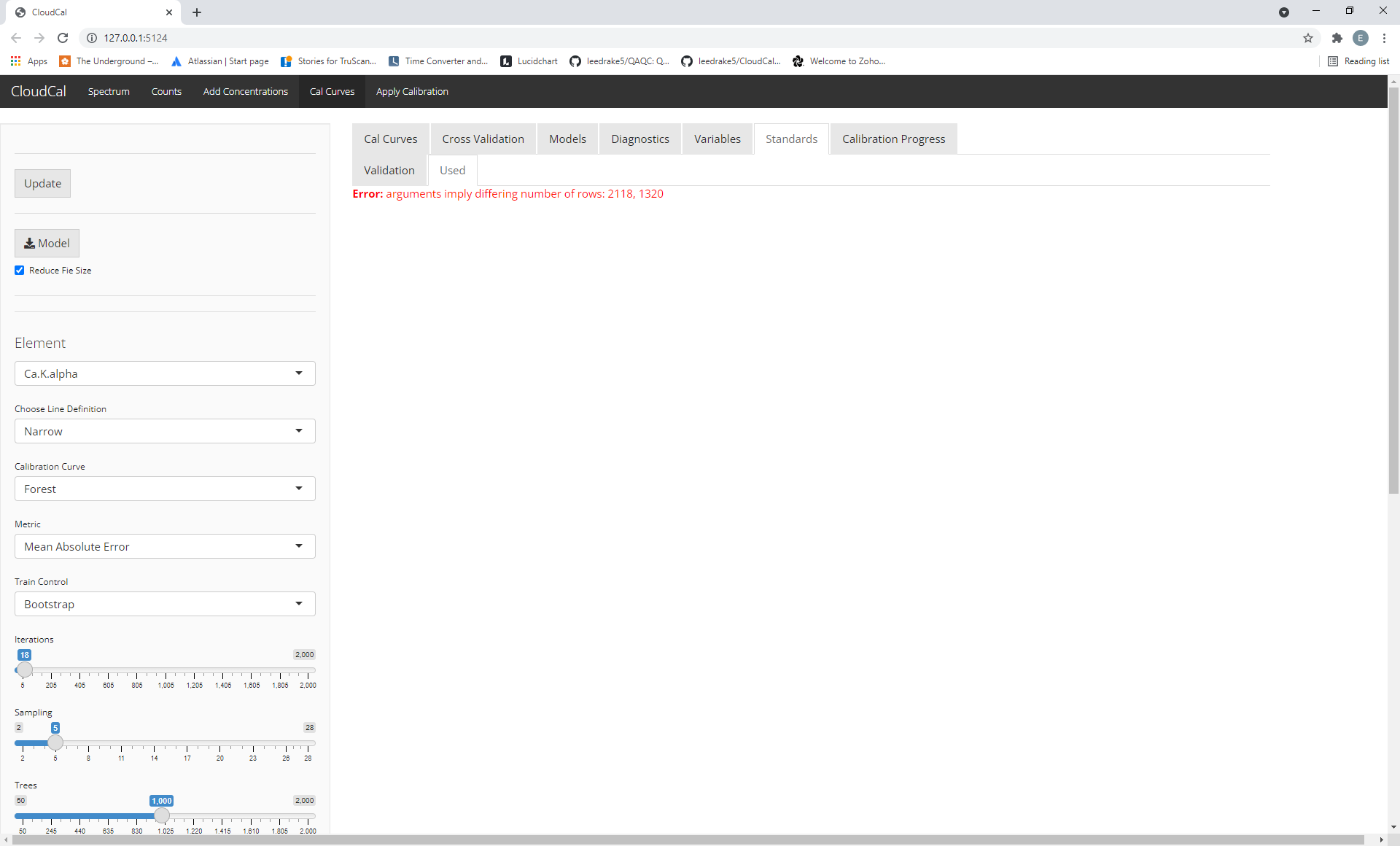1400x846 pixels.
Task: Open the Metric Mean Absolute Error dropdown
Action: click(165, 546)
